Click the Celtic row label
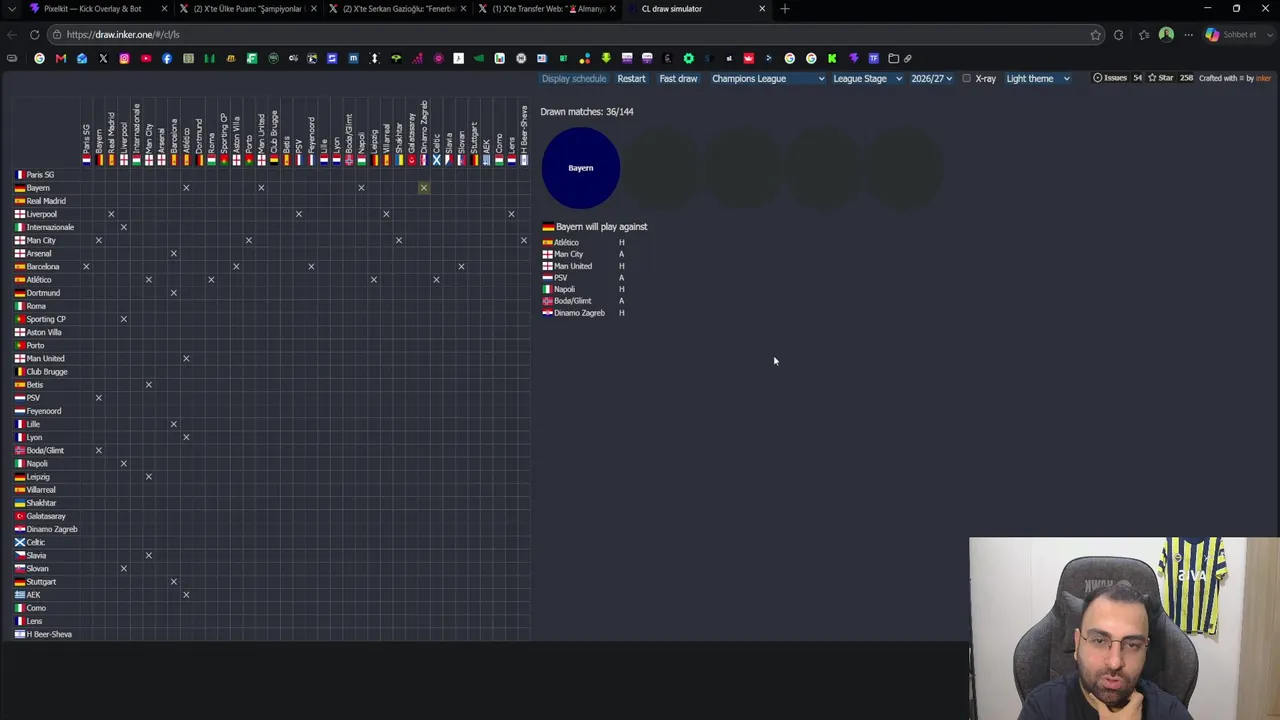 click(30, 542)
